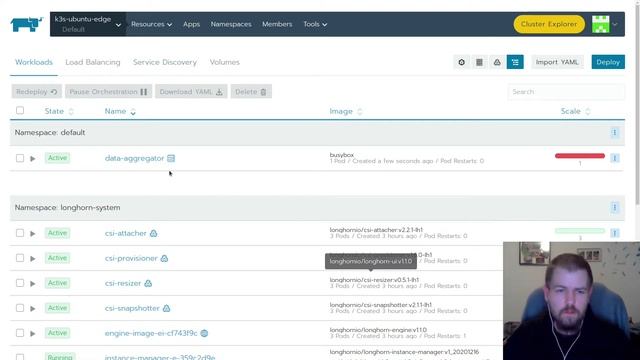Check the csi-resizer row checkbox
The height and width of the screenshot is (360, 640).
point(20,283)
